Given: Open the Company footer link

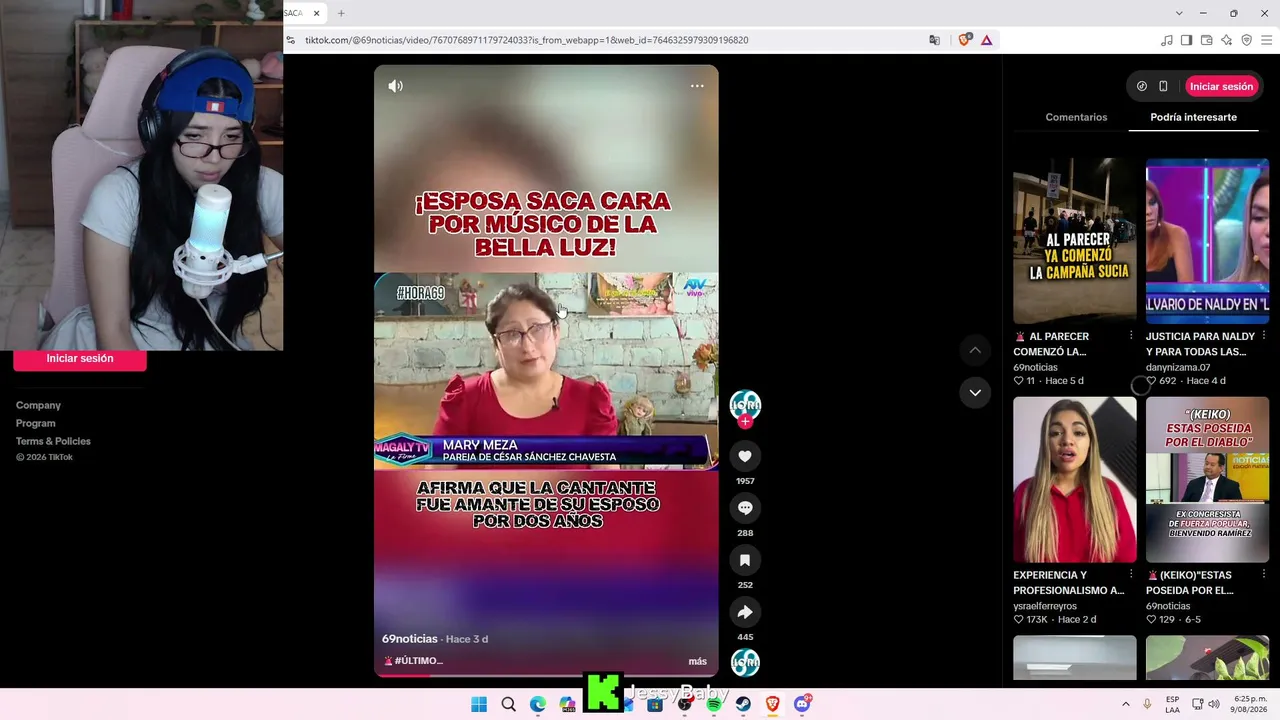Looking at the screenshot, I should tap(38, 405).
